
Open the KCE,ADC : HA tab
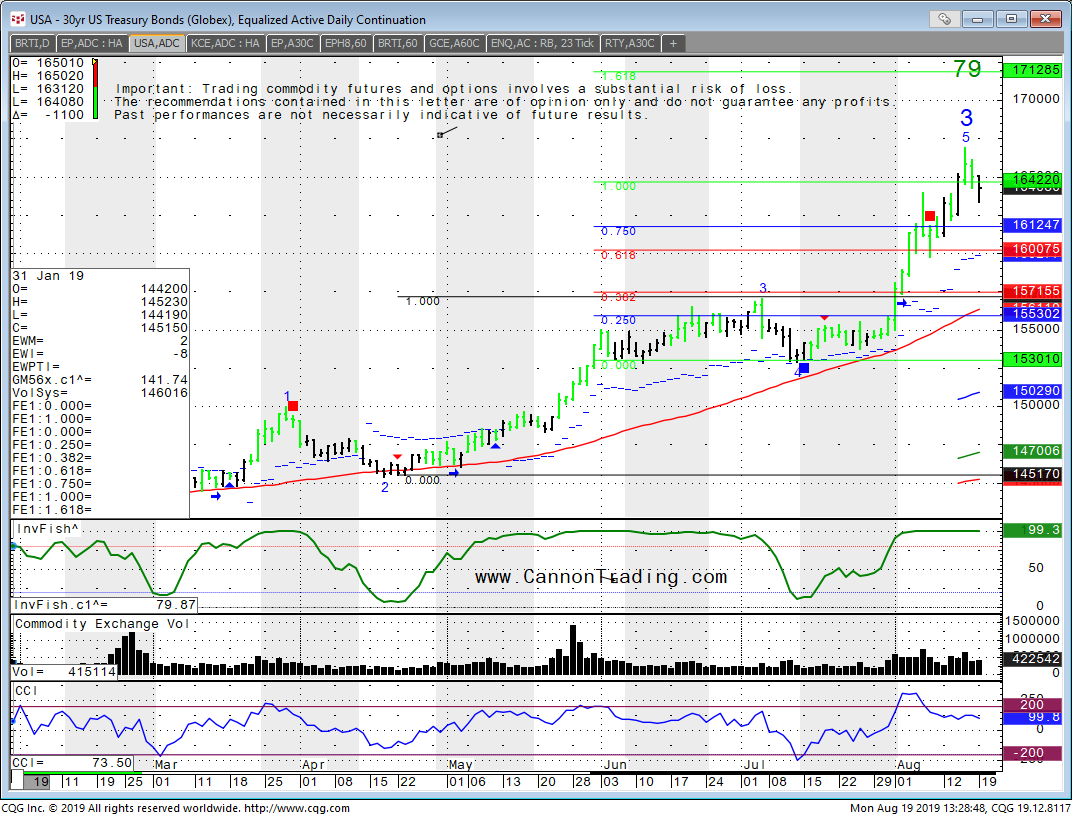click(226, 43)
